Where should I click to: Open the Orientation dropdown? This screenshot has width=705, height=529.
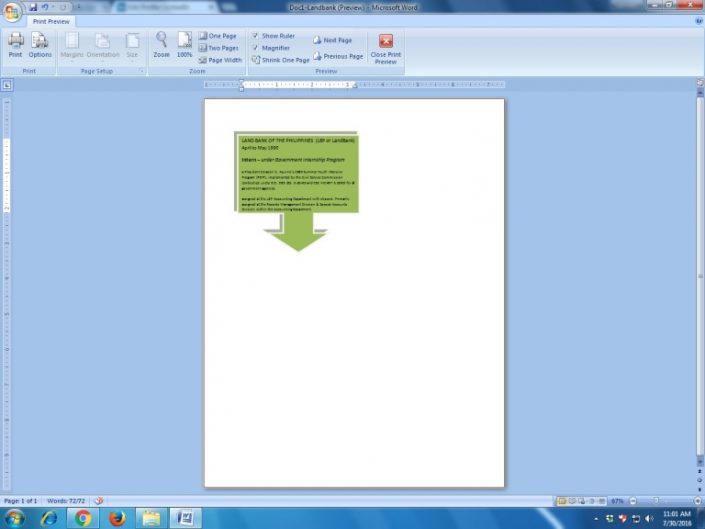pyautogui.click(x=103, y=45)
